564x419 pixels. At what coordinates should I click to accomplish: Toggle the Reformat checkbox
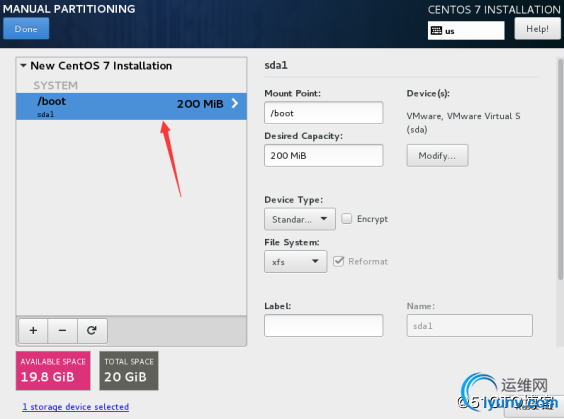338,261
